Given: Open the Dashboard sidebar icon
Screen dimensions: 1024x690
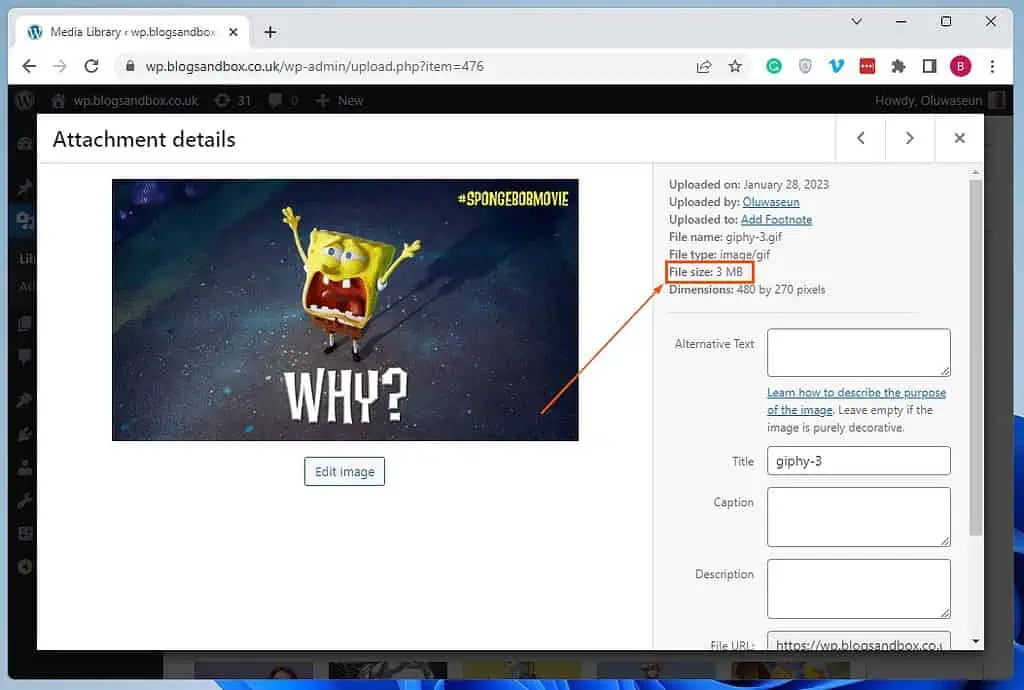Looking at the screenshot, I should click(25, 144).
